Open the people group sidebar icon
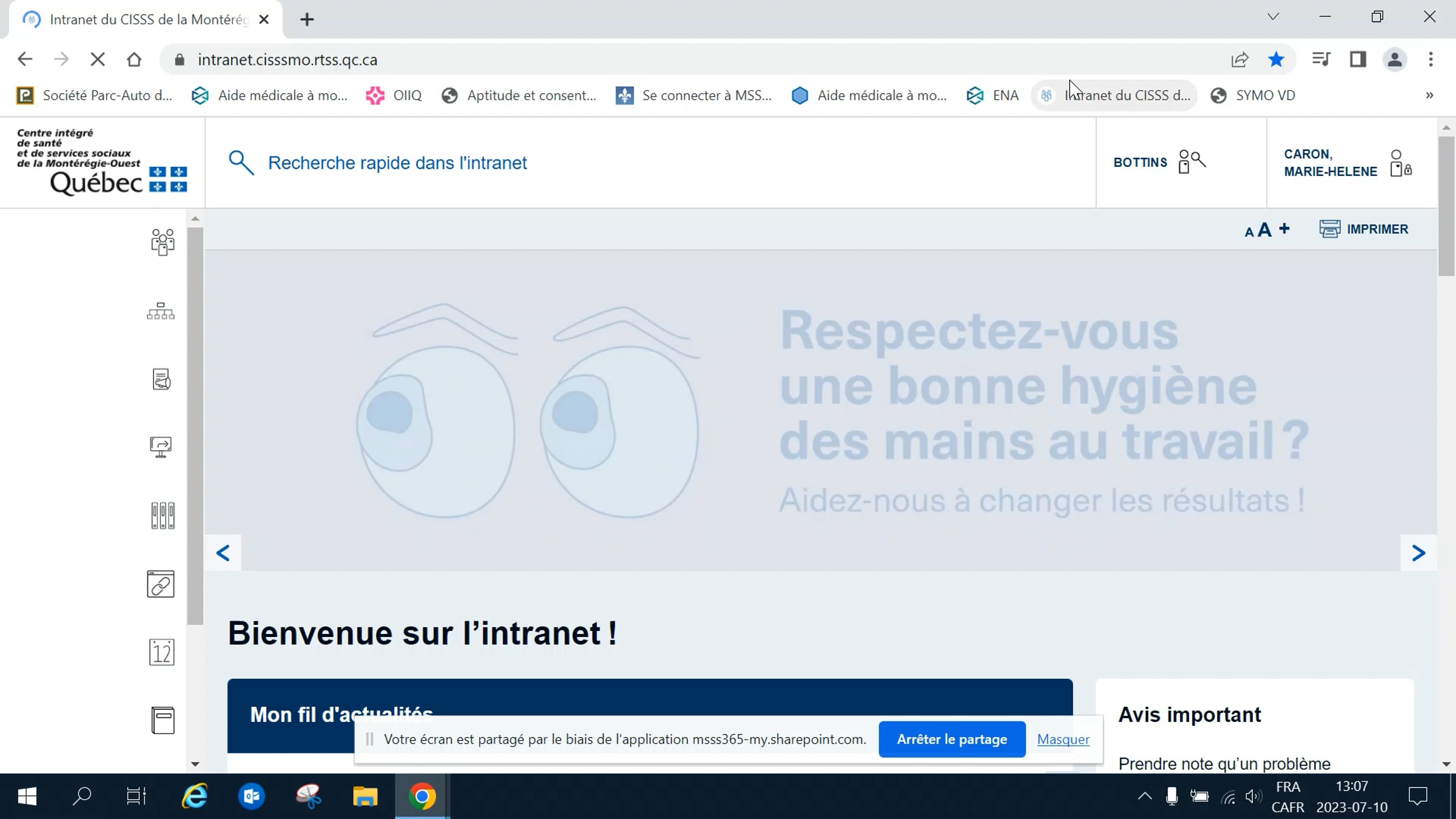The width and height of the screenshot is (1456, 819). click(162, 242)
